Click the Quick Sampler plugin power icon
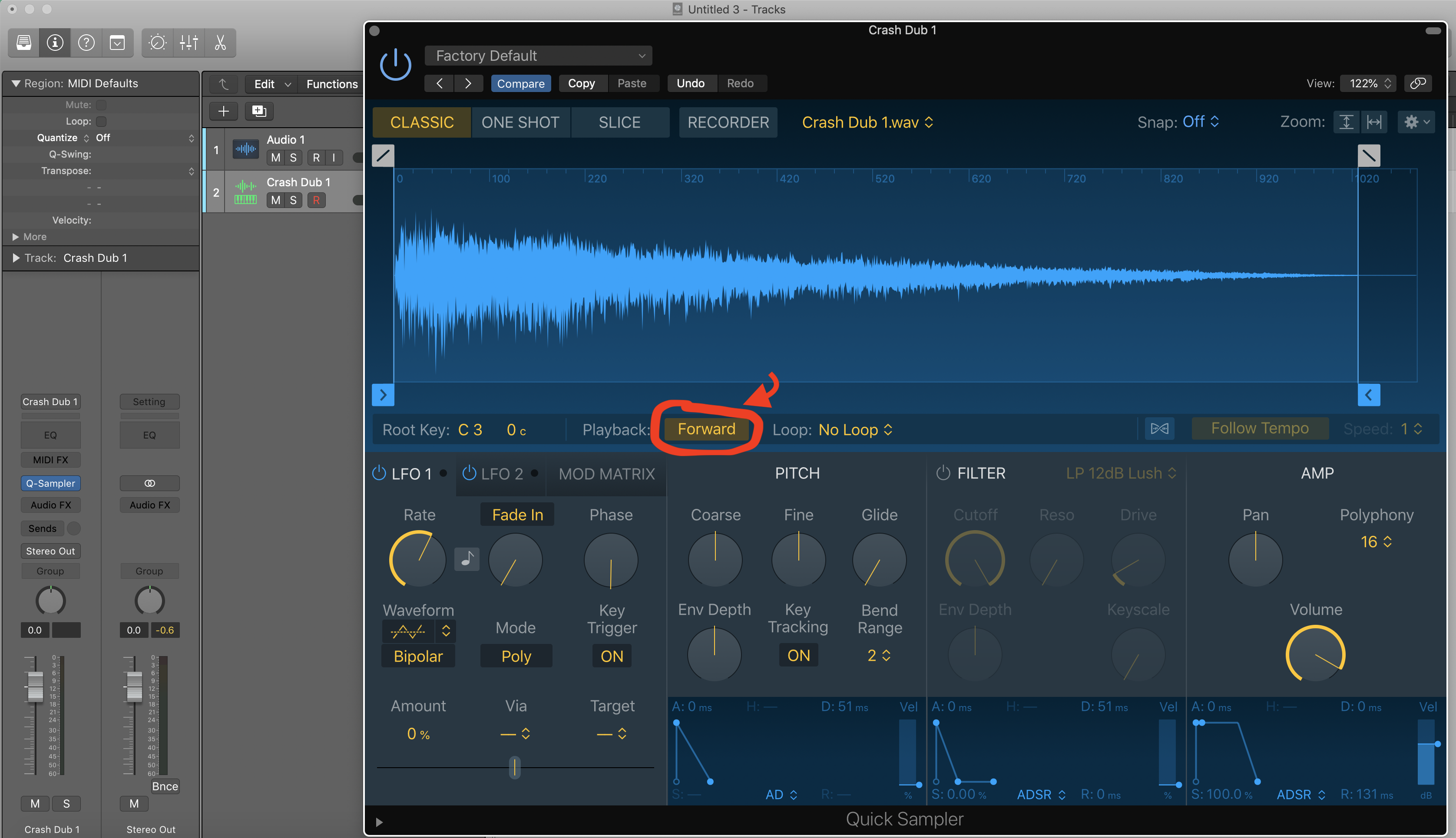This screenshot has width=1456, height=838. [x=396, y=65]
